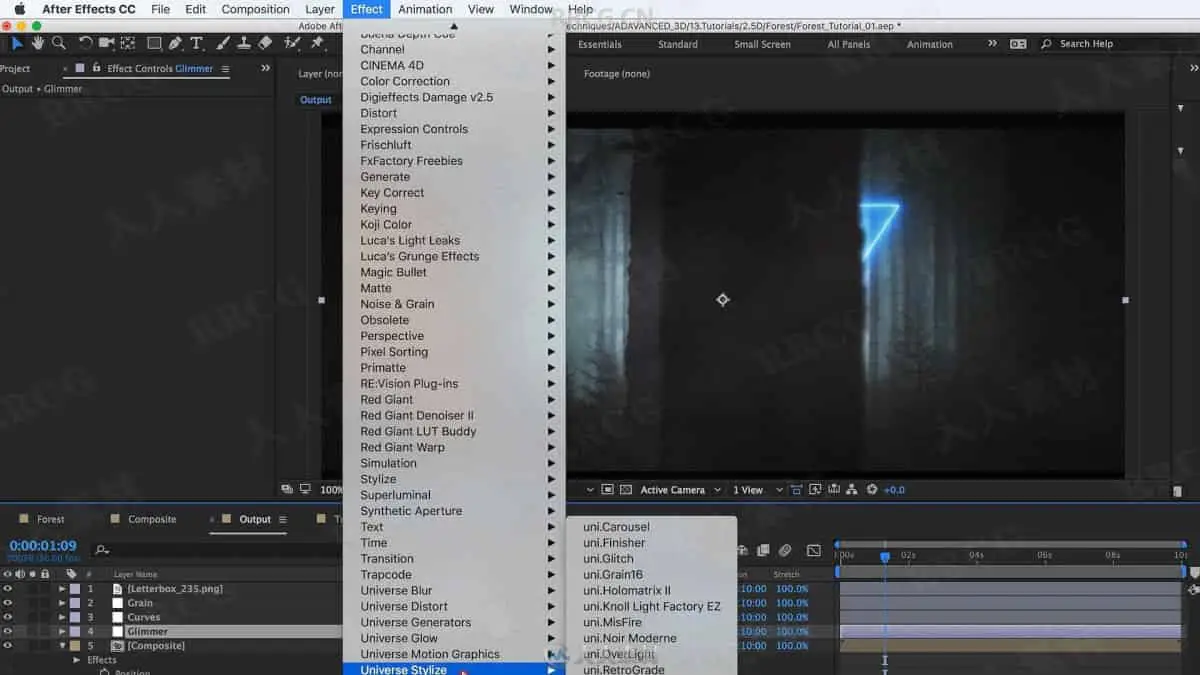The image size is (1200, 675).
Task: Open the Trapcode effect submenu
Action: 454,575
